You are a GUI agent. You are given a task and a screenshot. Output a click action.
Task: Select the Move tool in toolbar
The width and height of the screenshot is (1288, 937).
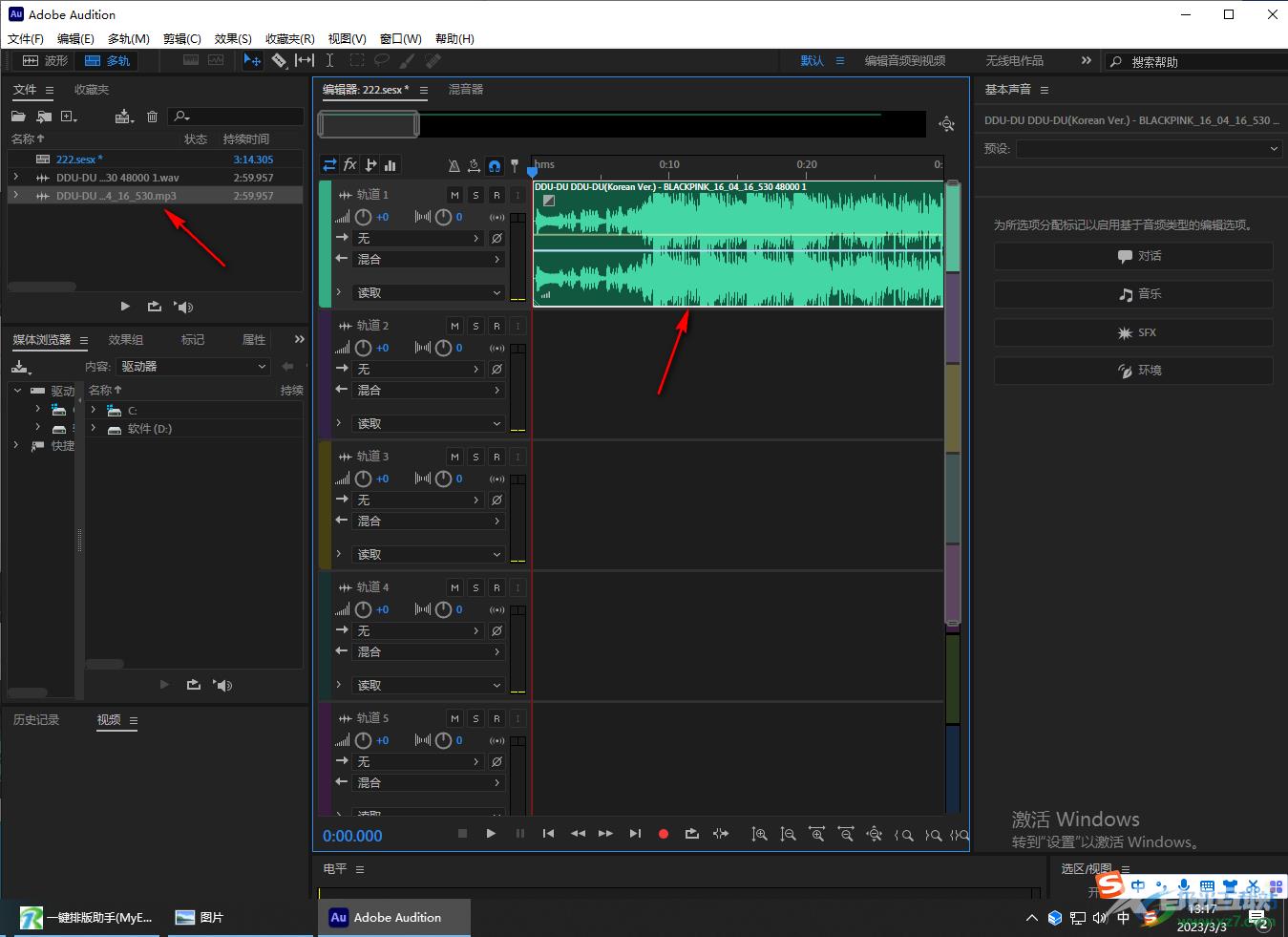click(252, 60)
